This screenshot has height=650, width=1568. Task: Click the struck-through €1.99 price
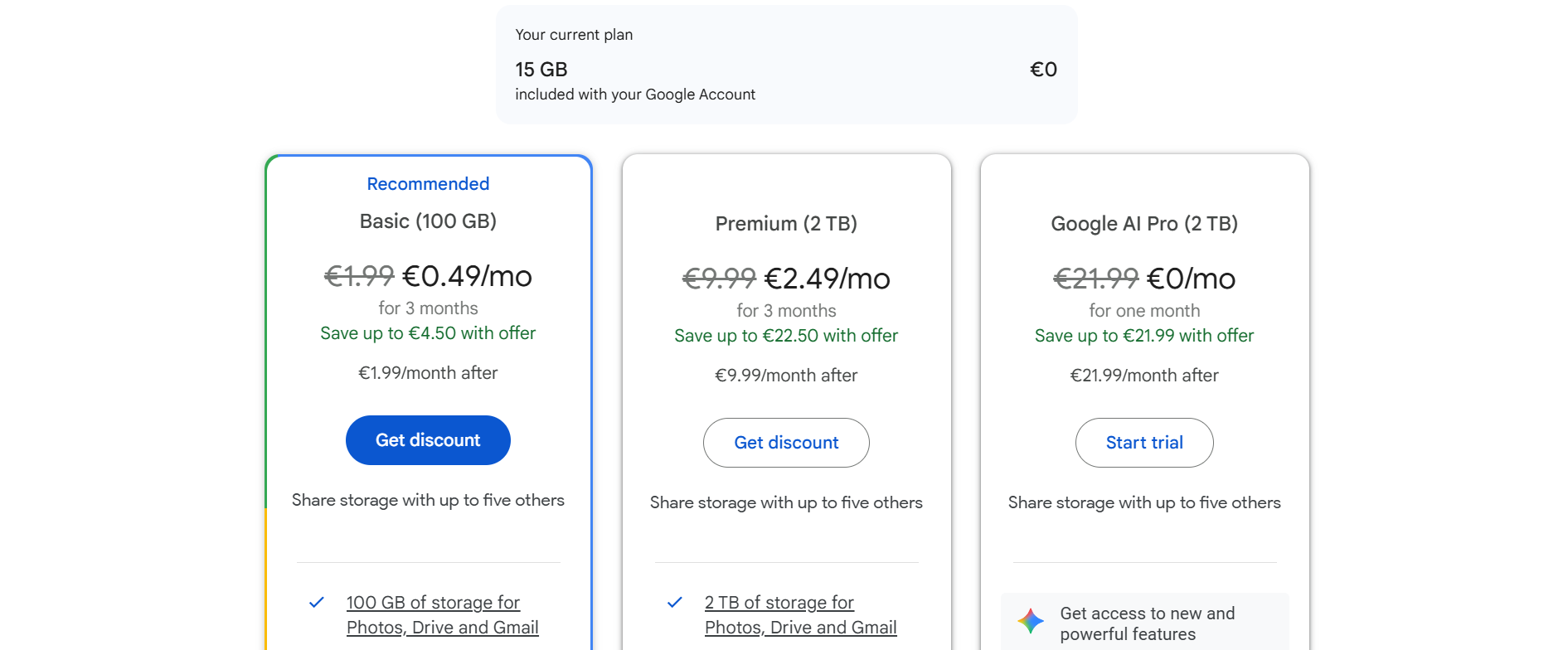(358, 276)
